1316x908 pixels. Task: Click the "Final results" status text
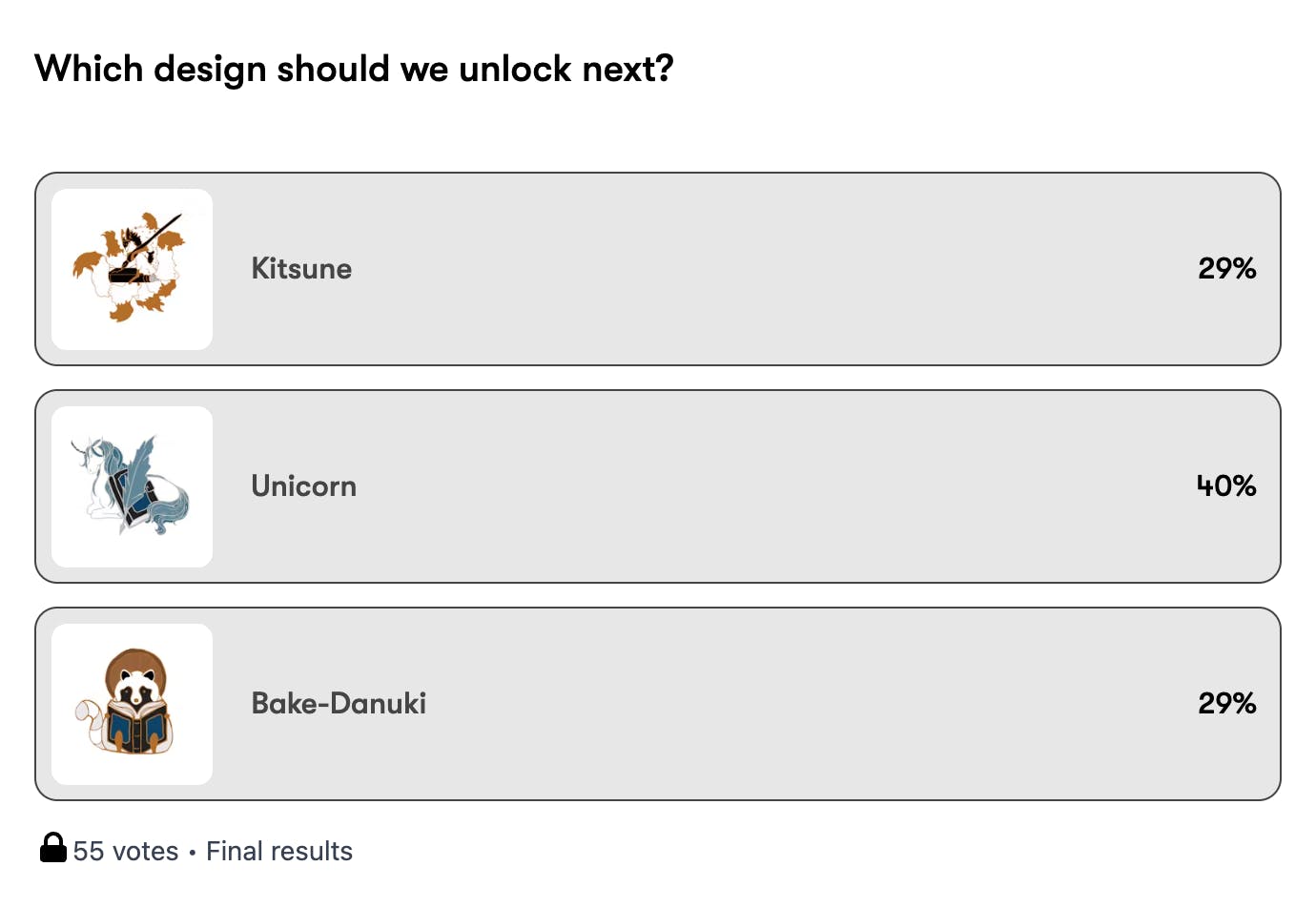279,851
